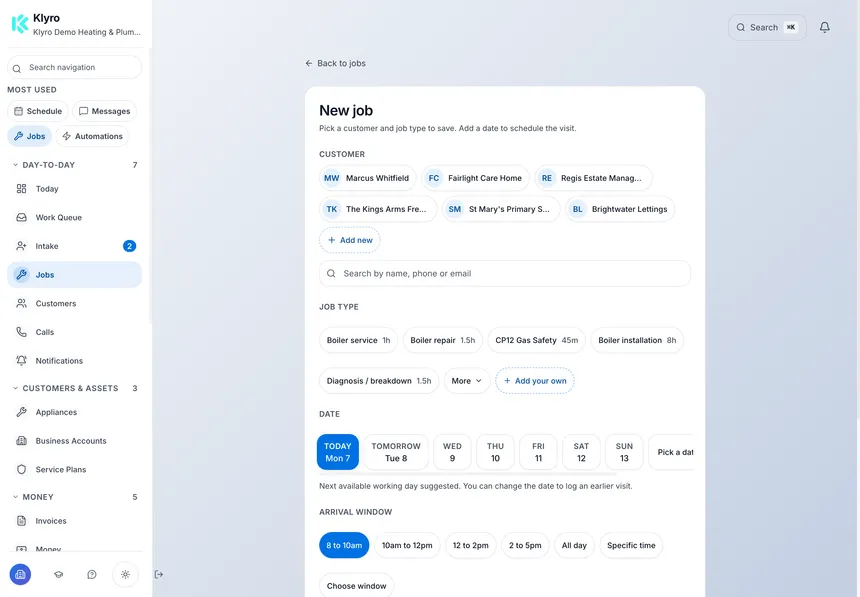Screen dimensions: 860x597
Task: Click Pick a date button
Action: coord(671,452)
